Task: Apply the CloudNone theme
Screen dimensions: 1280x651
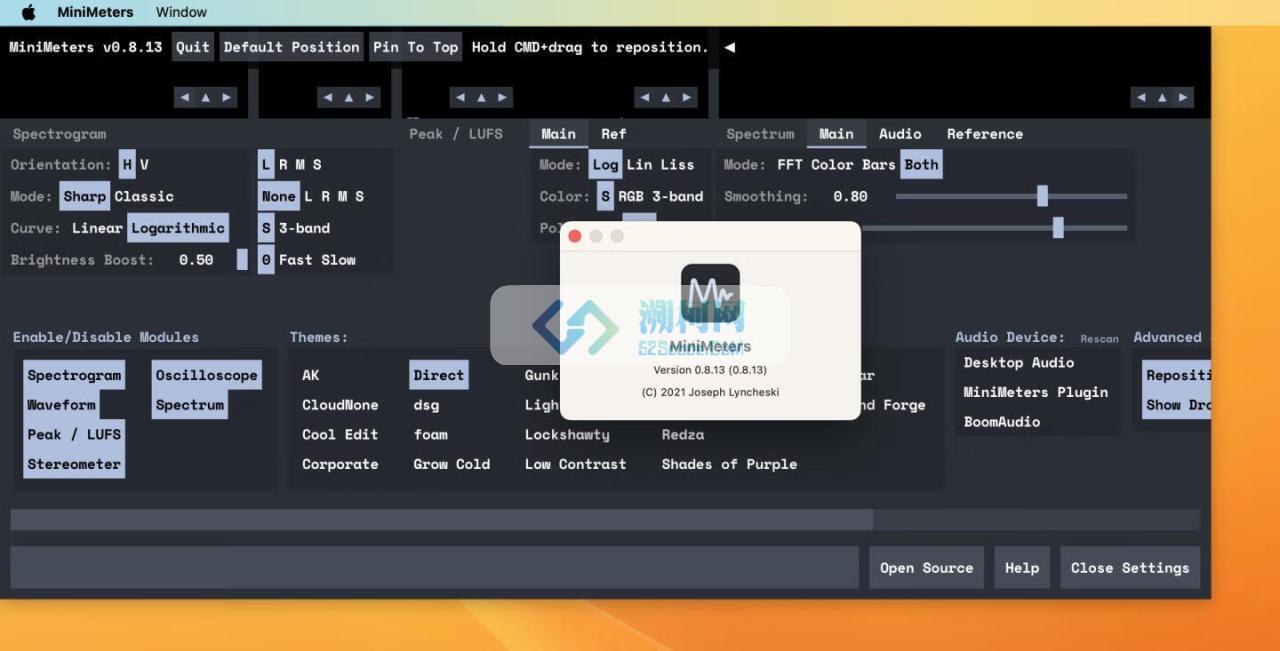Action: (340, 405)
